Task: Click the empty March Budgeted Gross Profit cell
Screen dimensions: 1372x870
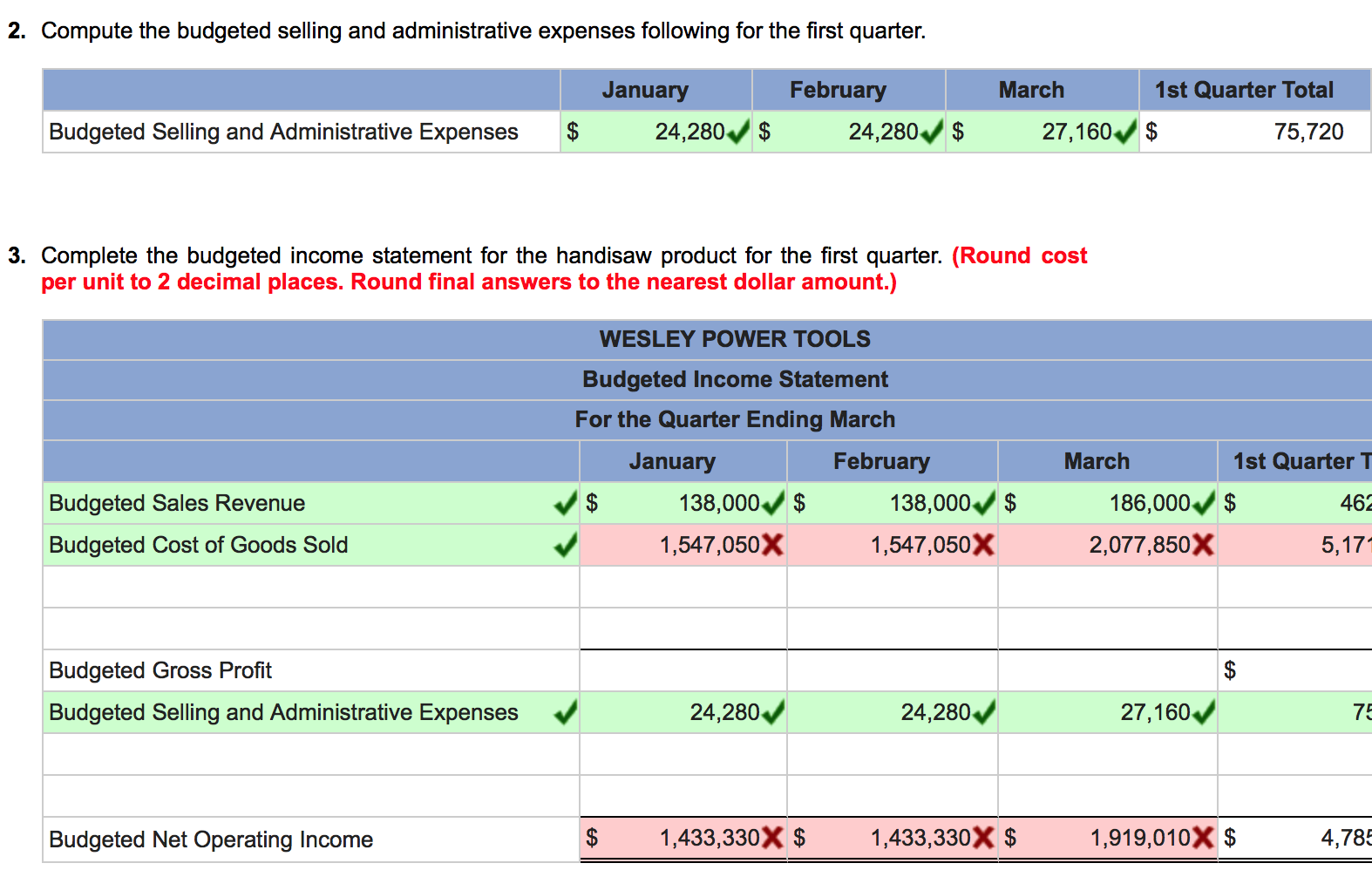Action: pos(1108,670)
